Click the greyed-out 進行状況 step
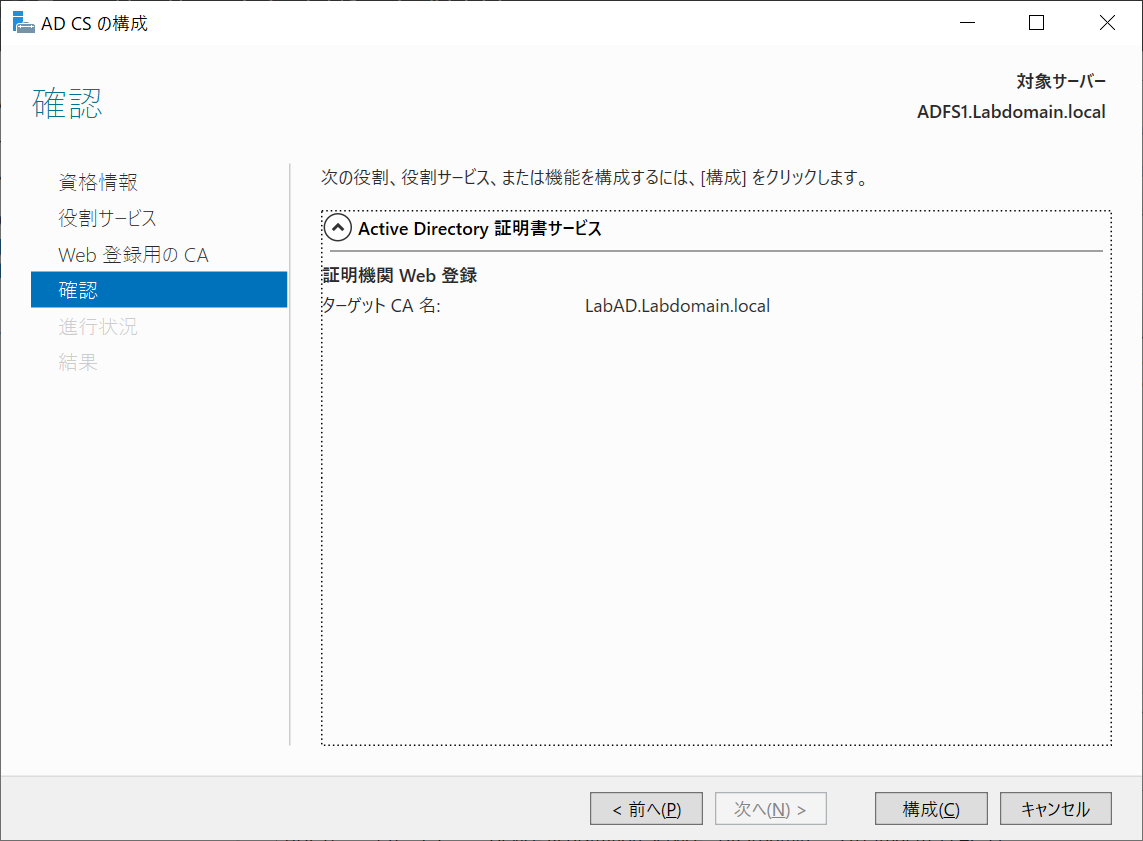The image size is (1143, 841). pos(98,326)
